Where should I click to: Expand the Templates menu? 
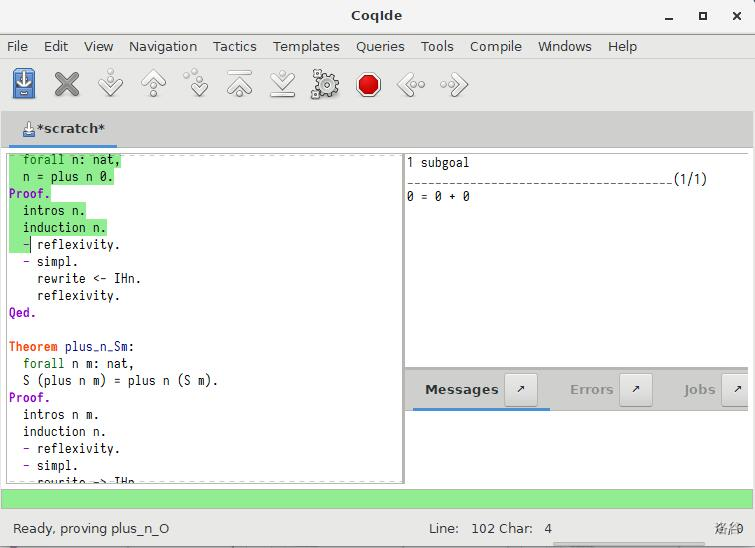(x=306, y=46)
